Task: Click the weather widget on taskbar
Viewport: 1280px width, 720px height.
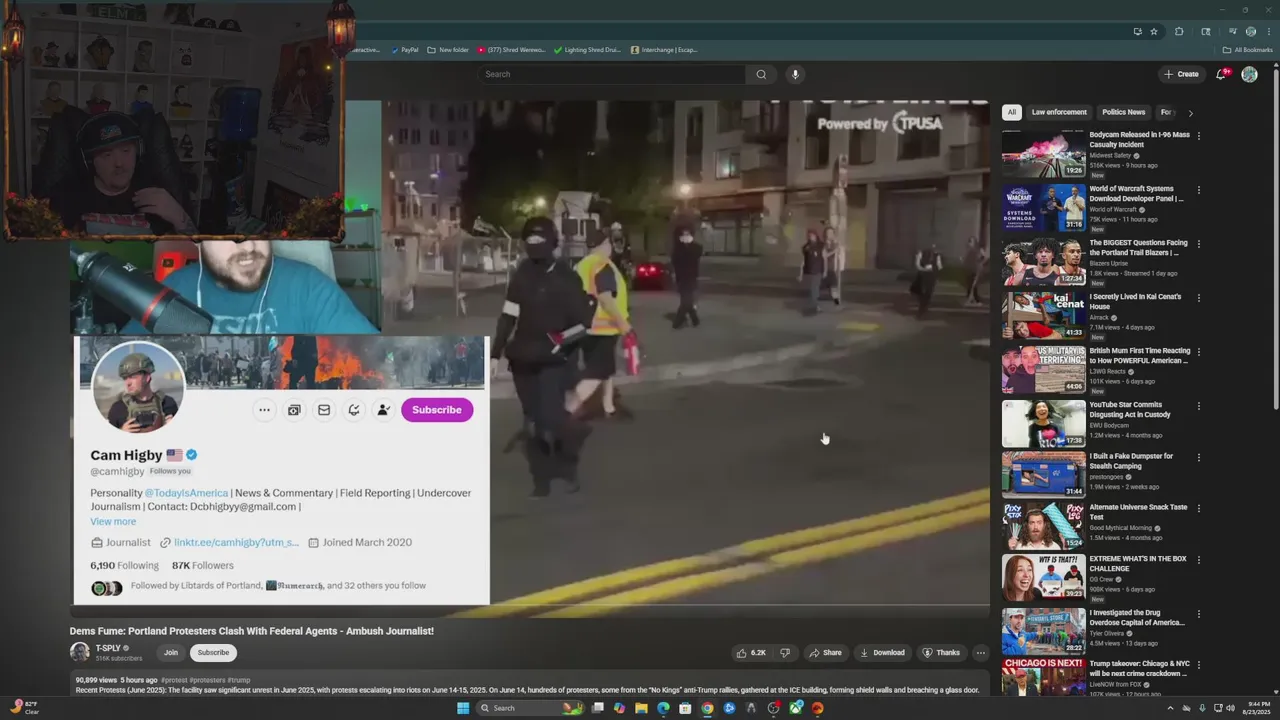Action: (24, 708)
